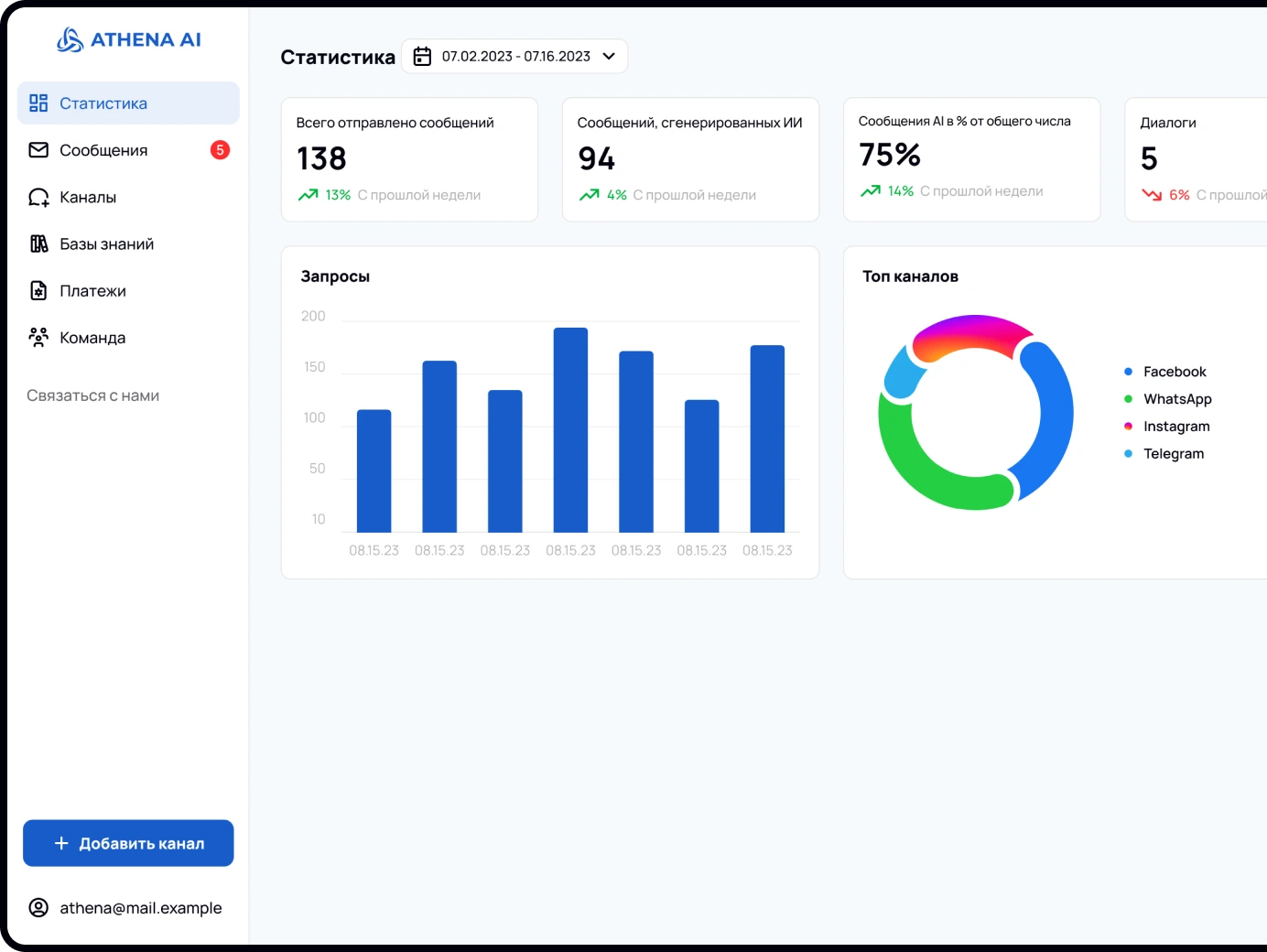
Task: Select the Facebook legend color dot
Action: tap(1128, 372)
